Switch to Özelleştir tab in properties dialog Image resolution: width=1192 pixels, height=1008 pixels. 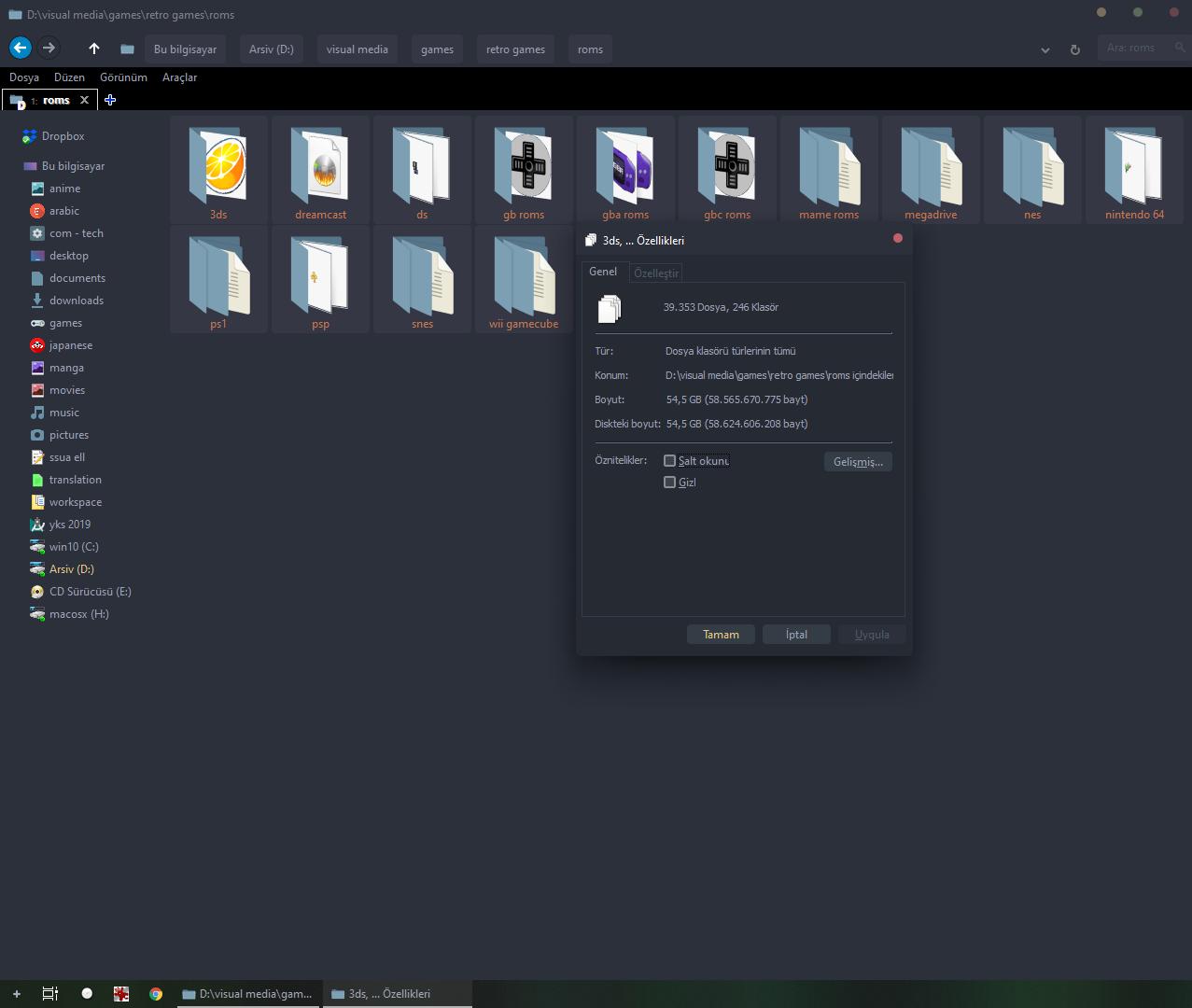click(656, 273)
